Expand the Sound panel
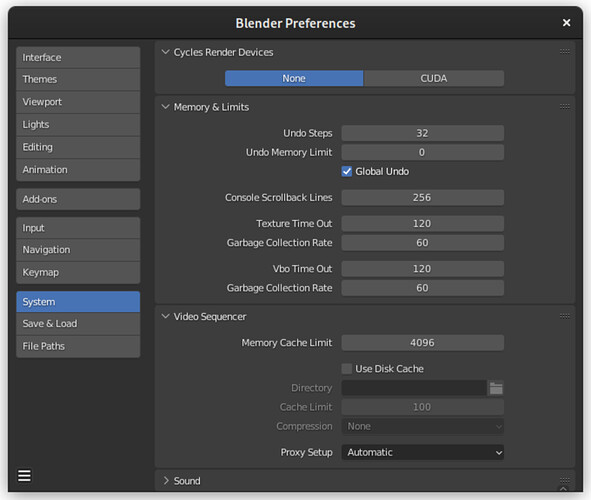The height and width of the screenshot is (500, 591). coord(165,481)
